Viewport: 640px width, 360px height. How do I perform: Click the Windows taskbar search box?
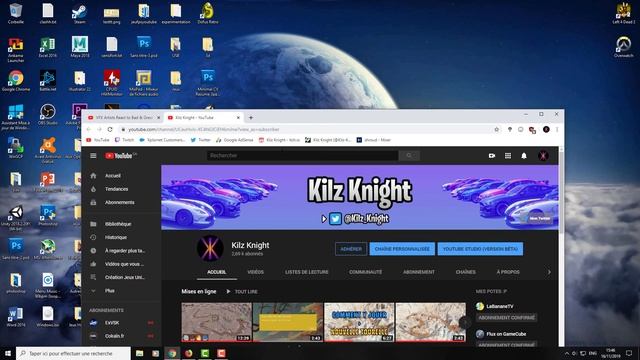pos(73,353)
